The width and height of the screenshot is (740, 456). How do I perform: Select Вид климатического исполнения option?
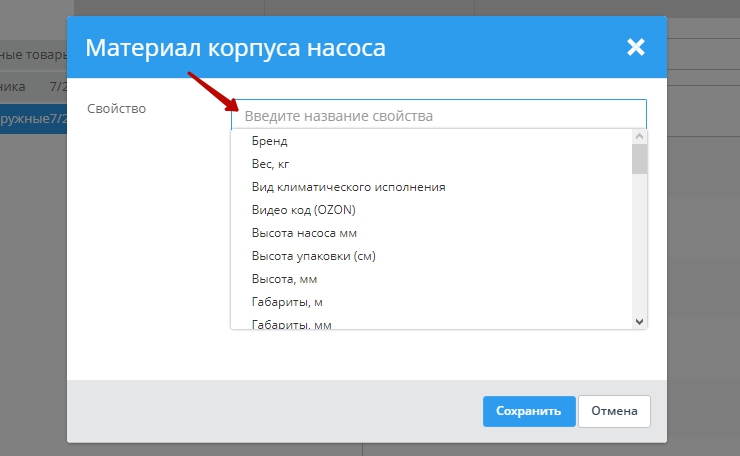click(348, 187)
